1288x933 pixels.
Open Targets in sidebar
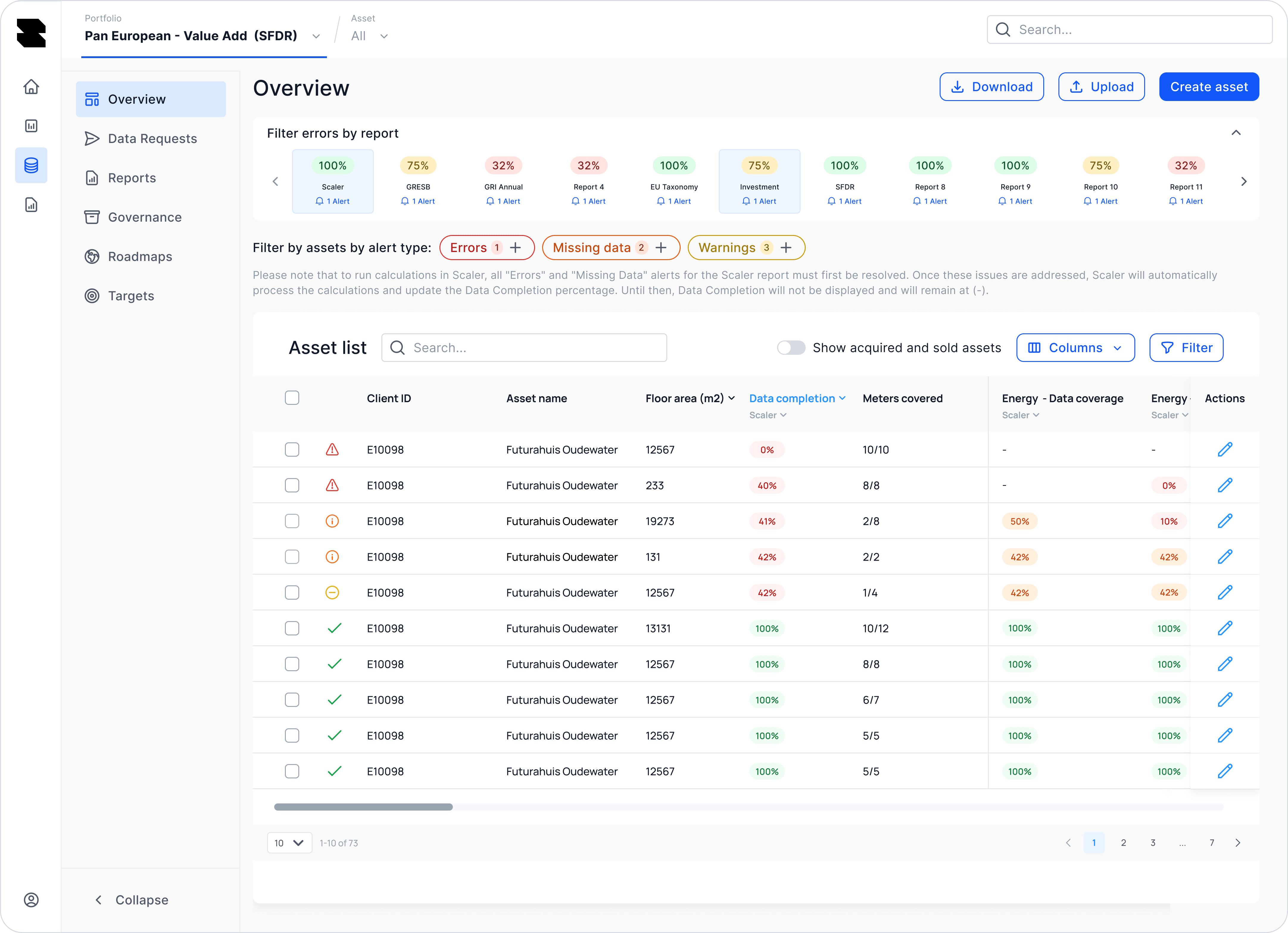click(x=151, y=296)
